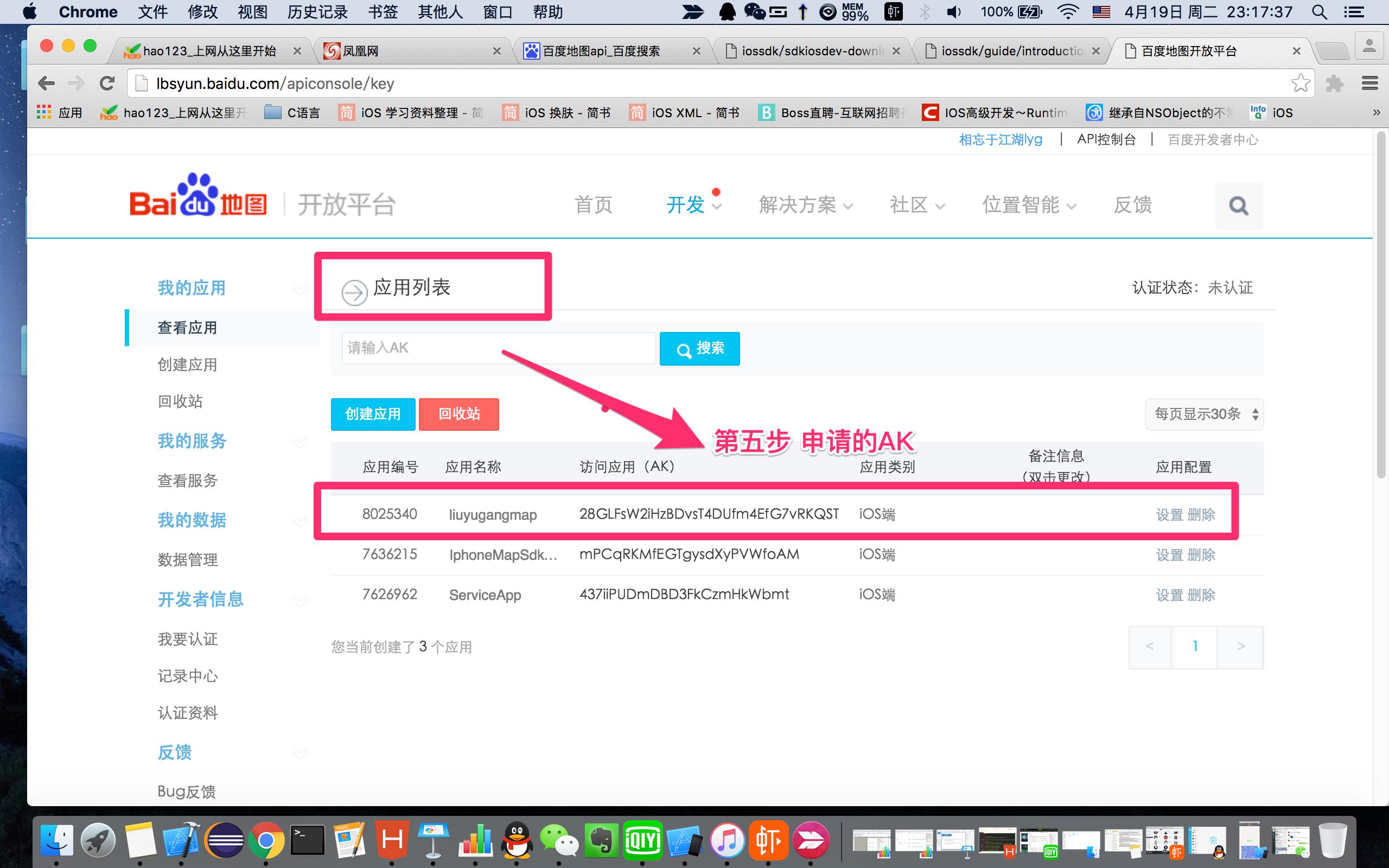This screenshot has width=1389, height=868.
Task: Open Finder from the dock
Action: pyautogui.click(x=57, y=841)
